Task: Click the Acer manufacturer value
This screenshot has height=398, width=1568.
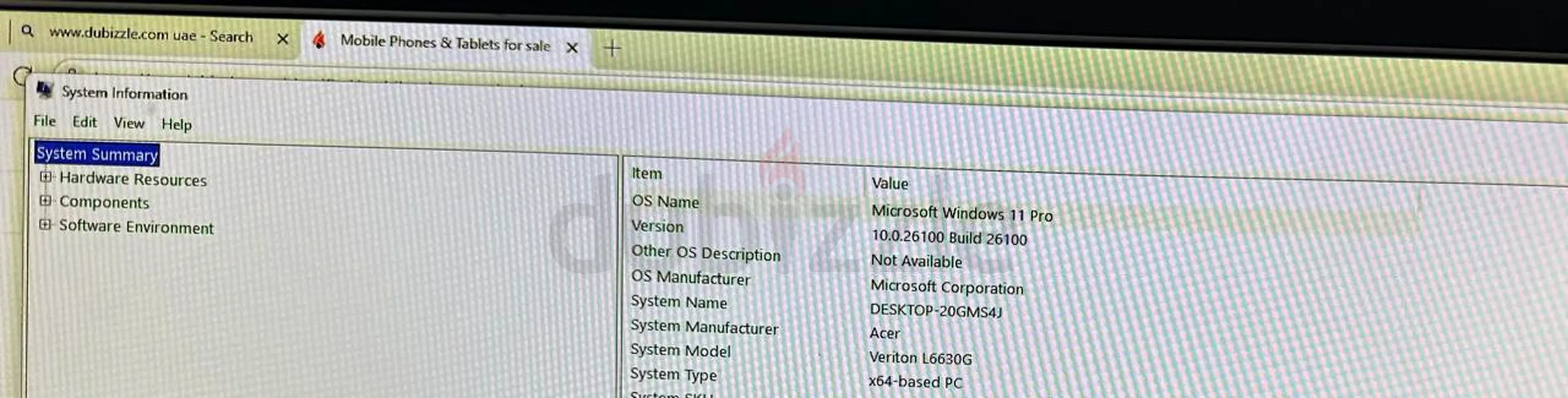Action: (x=885, y=333)
